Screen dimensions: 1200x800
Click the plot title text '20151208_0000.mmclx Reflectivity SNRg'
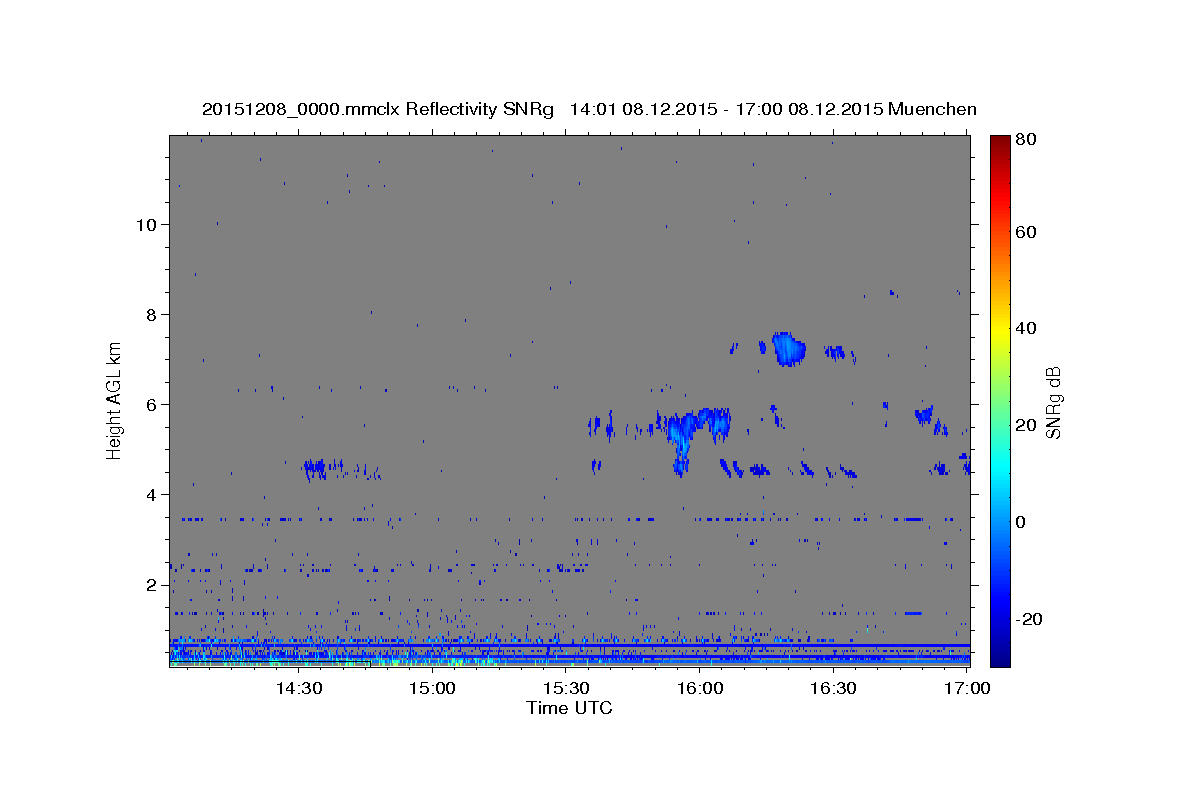378,109
